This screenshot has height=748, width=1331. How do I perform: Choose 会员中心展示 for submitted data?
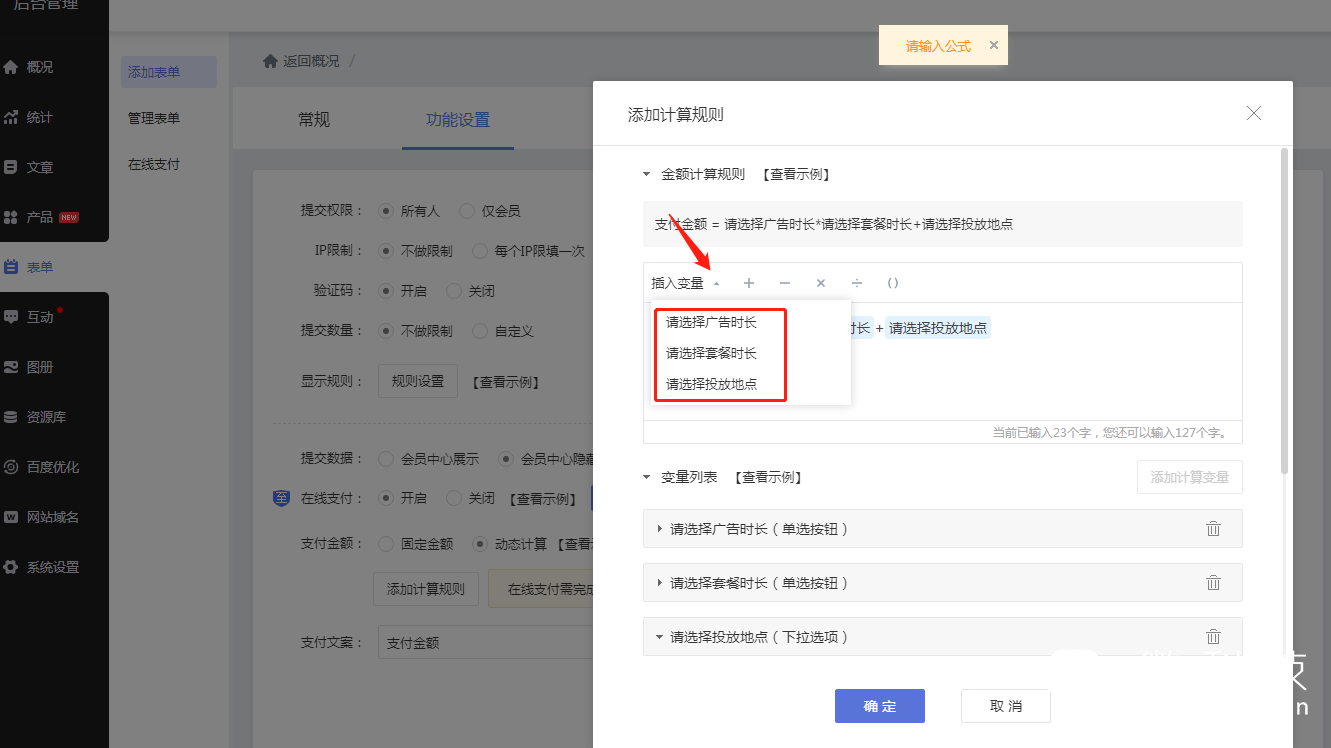pos(386,459)
